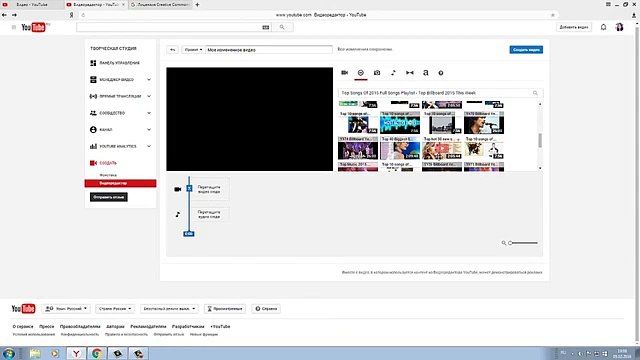
Task: Expand Channel section chevron
Action: point(149,130)
